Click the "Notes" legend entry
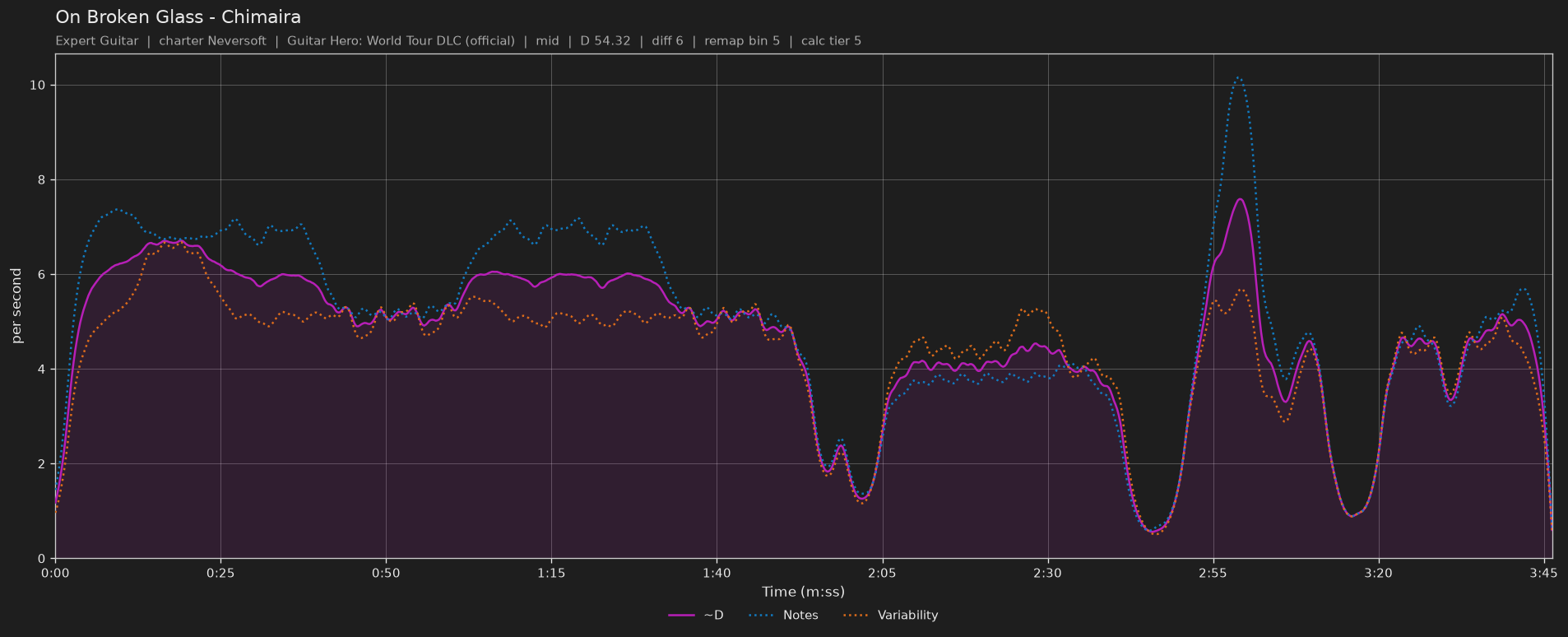Image resolution: width=1568 pixels, height=637 pixels. [783, 616]
